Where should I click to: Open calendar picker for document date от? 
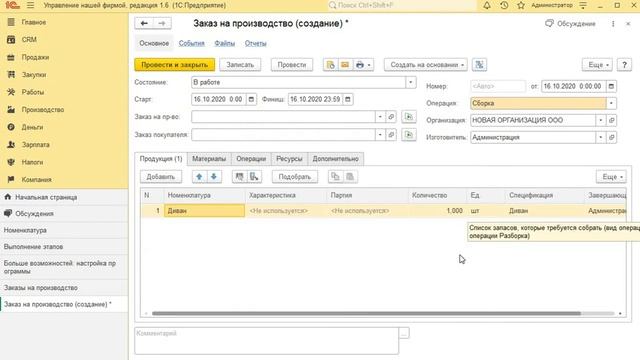[x=611, y=86]
